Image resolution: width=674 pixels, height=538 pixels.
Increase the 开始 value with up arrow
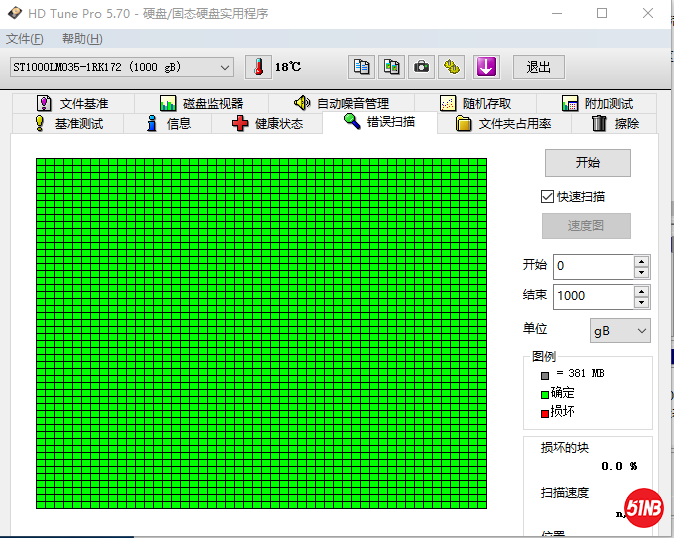coord(641,261)
